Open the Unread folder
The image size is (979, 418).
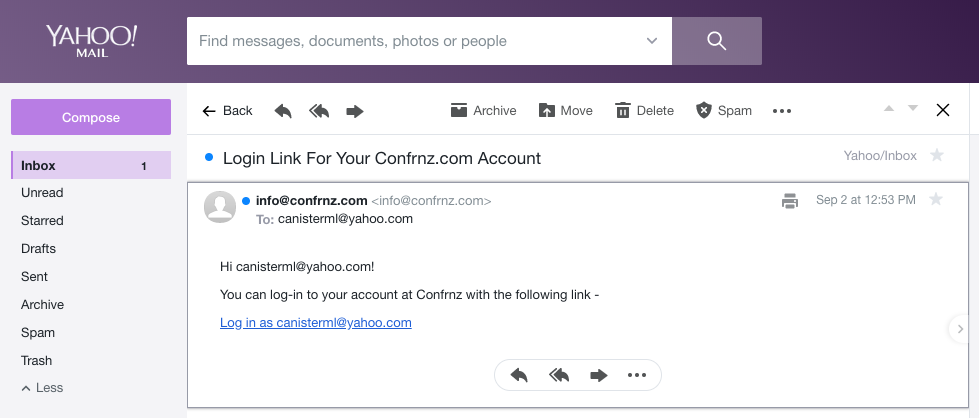[x=42, y=192]
